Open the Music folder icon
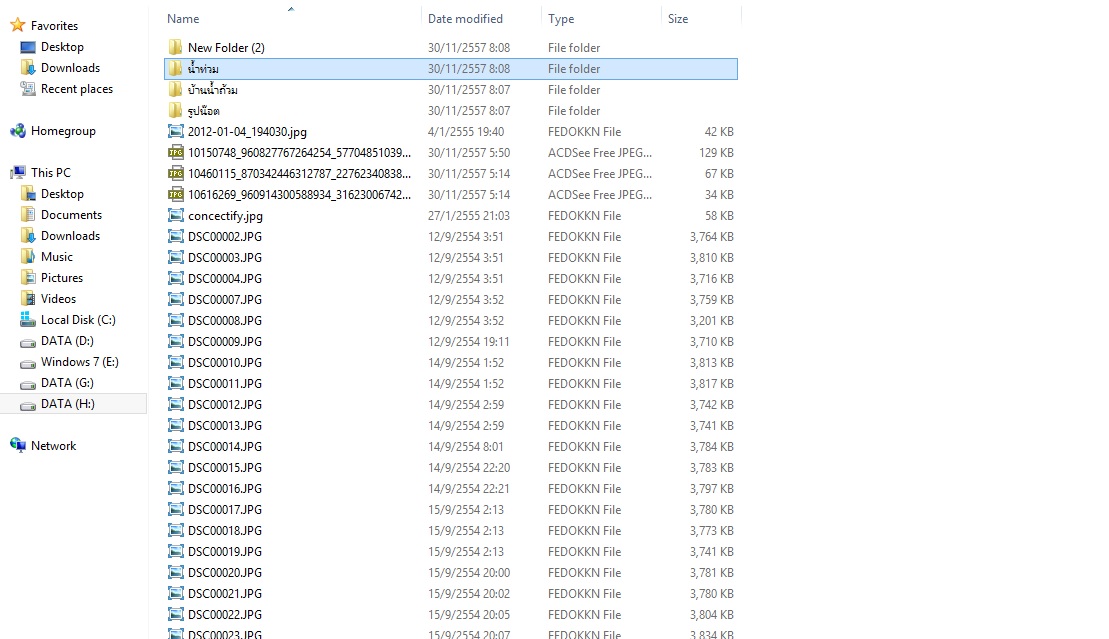The image size is (1109, 639). [28, 257]
